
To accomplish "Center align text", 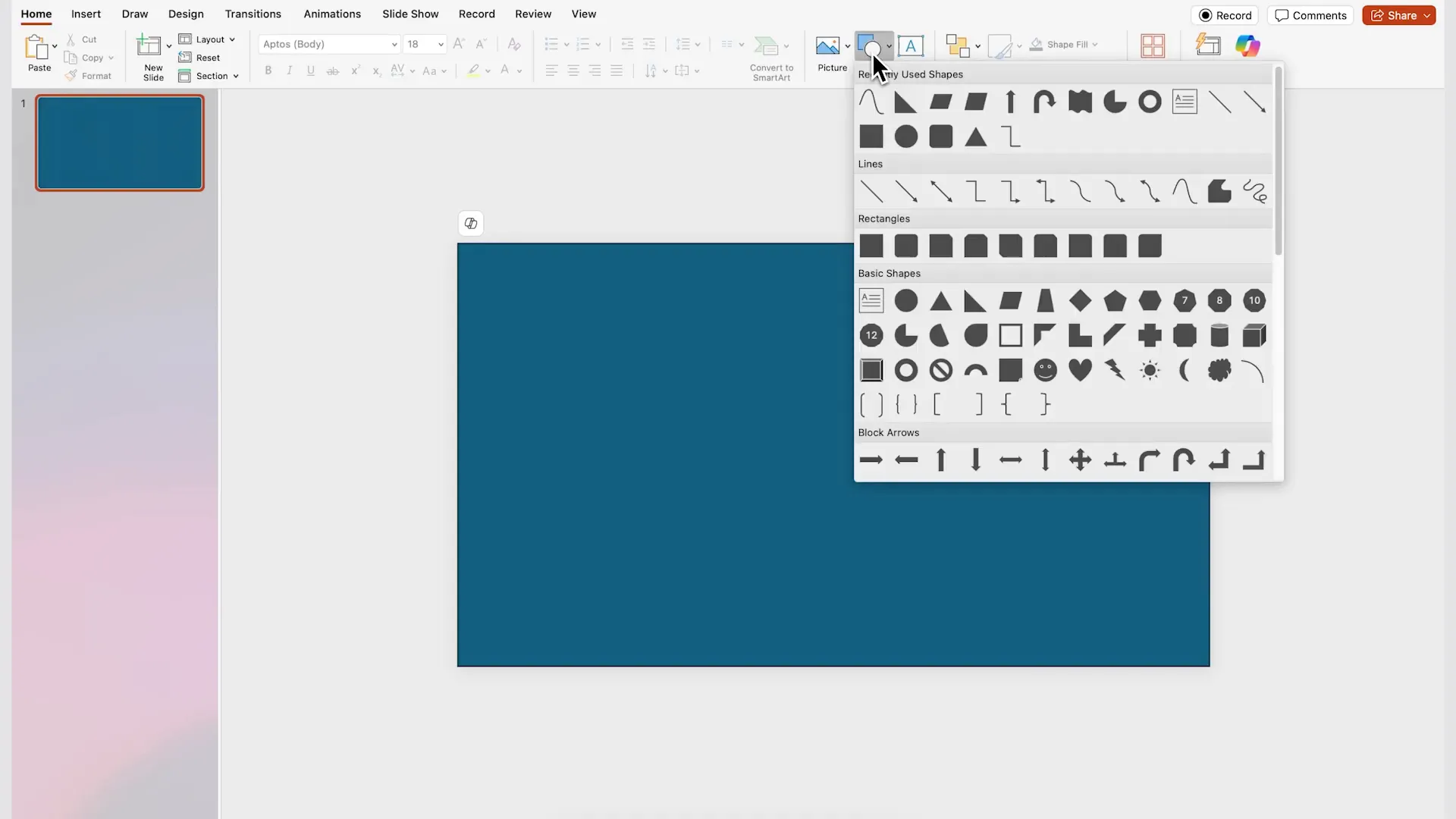I will click(573, 71).
